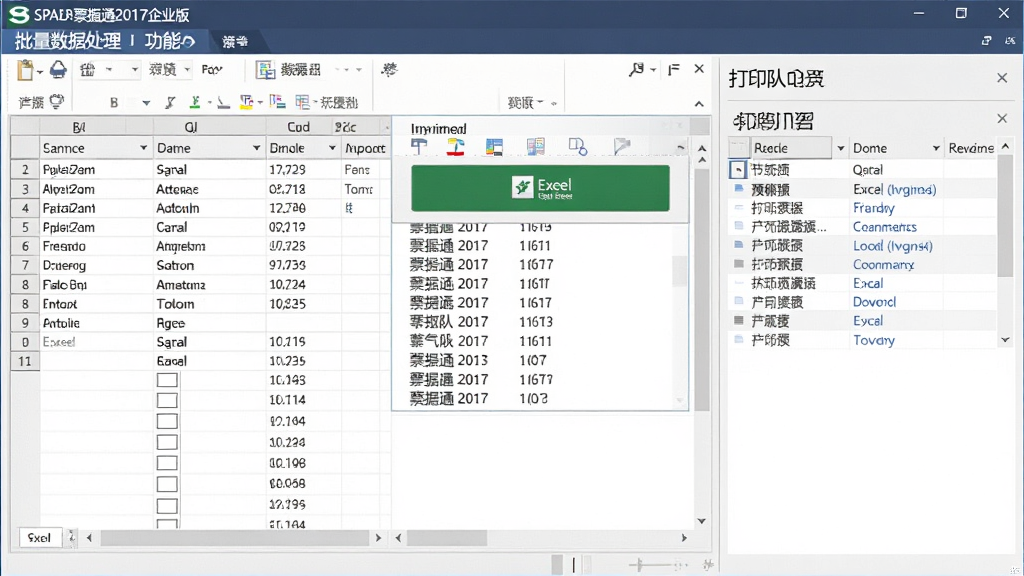Tick the checkbox in the 10.234 row
Screen dimensions: 1024x576
[x=167, y=442]
